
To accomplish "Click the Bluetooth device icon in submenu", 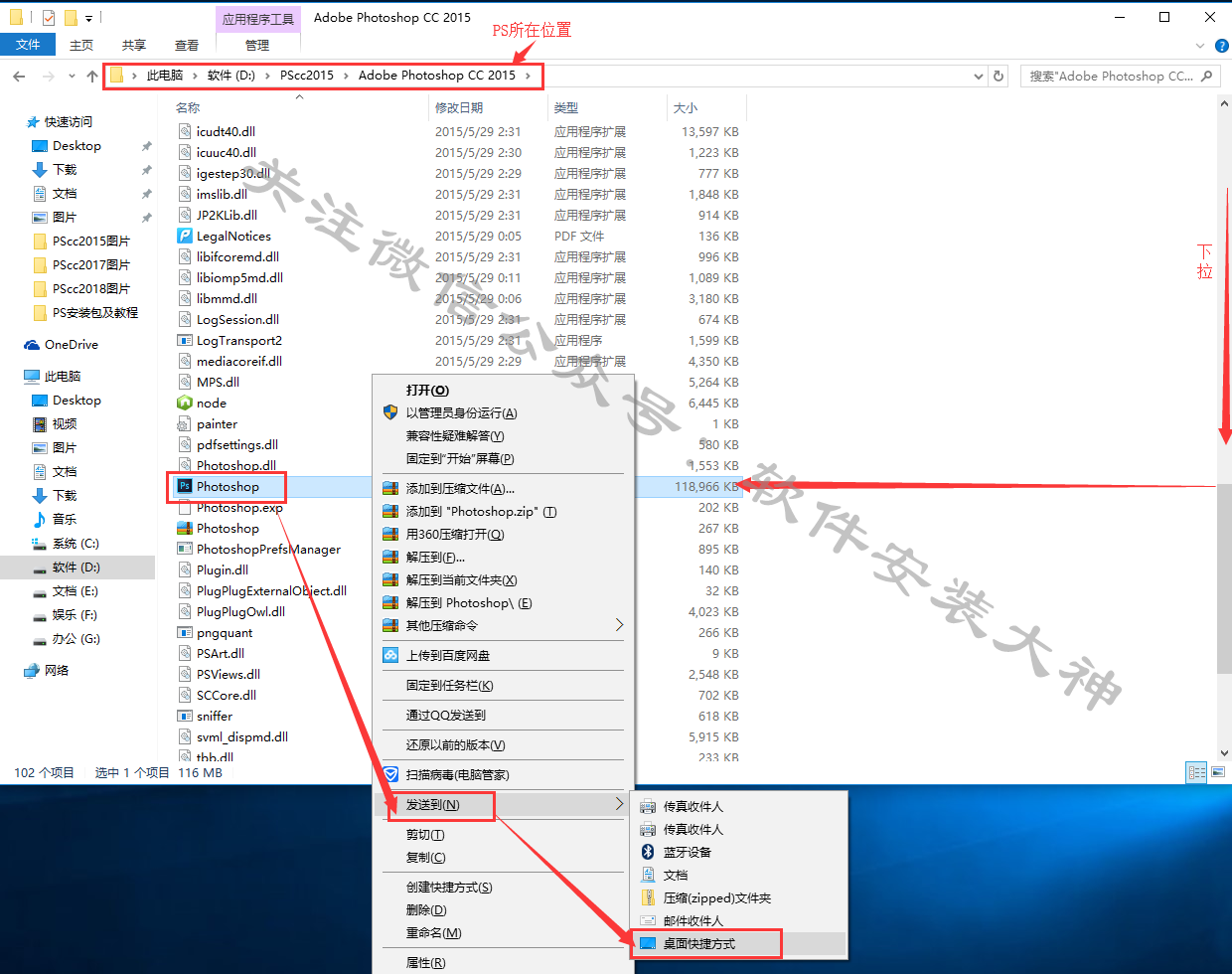I will pos(648,852).
